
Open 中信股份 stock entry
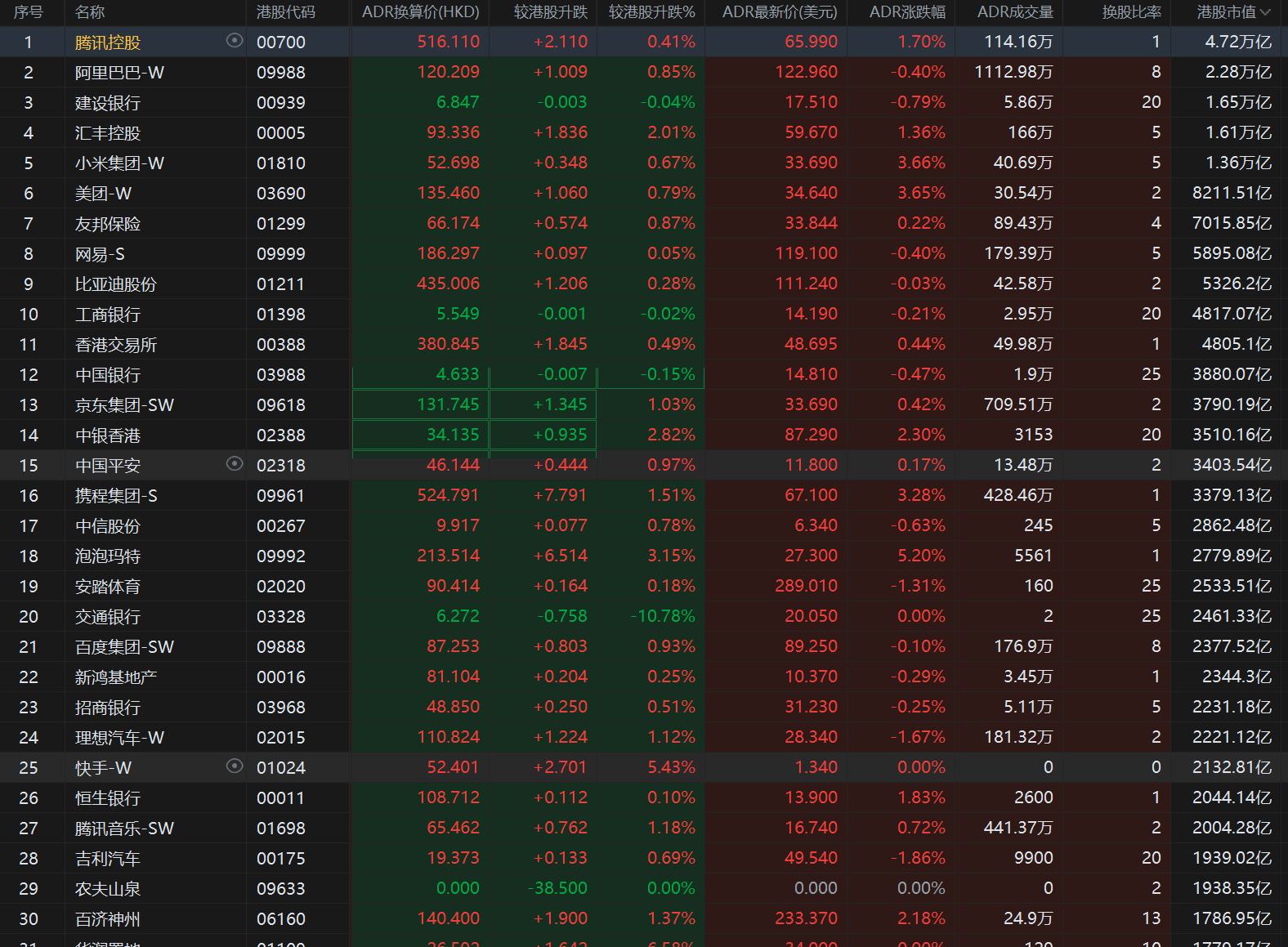click(x=108, y=525)
